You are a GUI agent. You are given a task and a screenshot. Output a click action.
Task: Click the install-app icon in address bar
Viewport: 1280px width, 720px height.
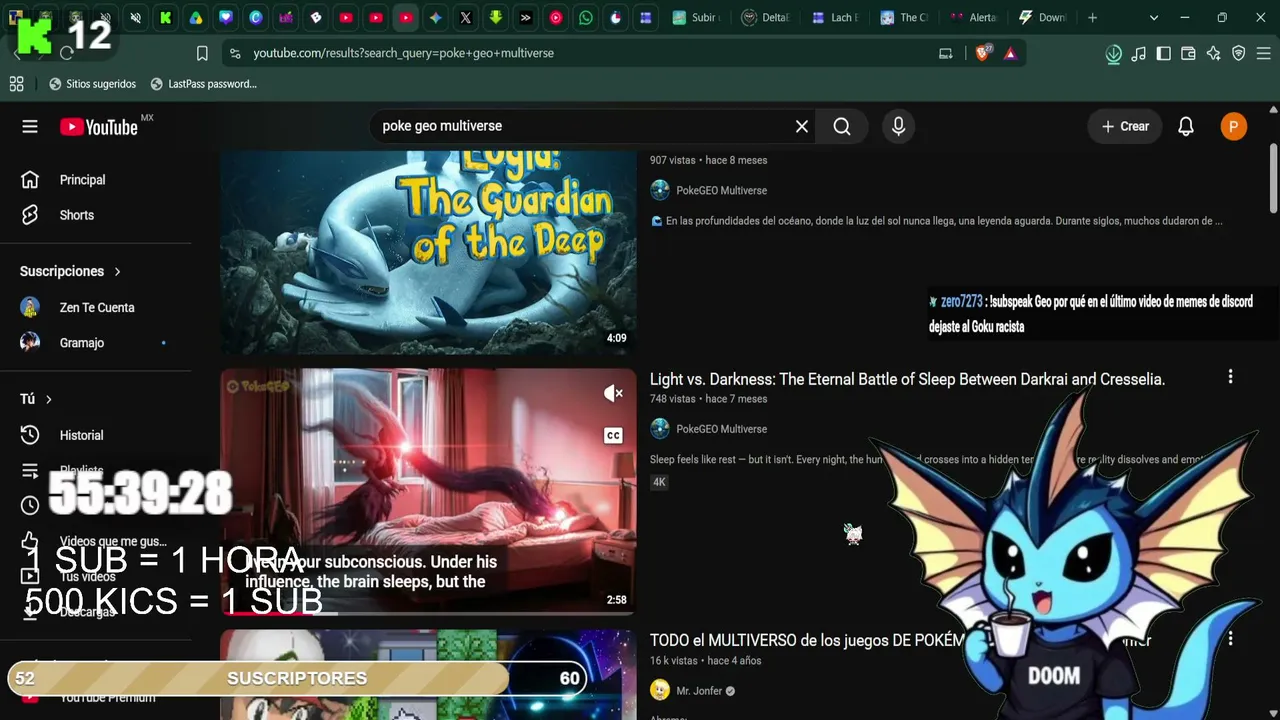[945, 53]
